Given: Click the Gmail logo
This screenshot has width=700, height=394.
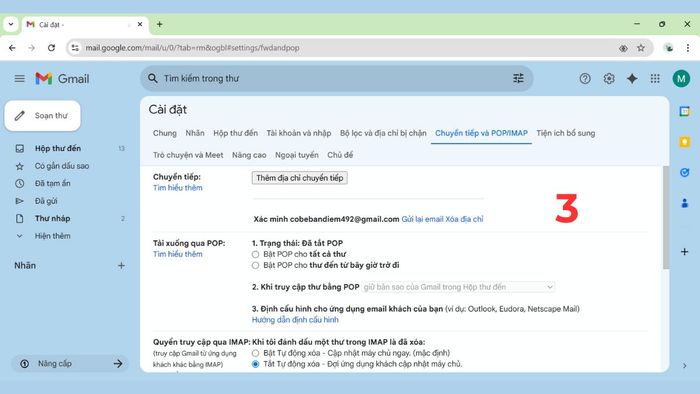Looking at the screenshot, I should [62, 79].
